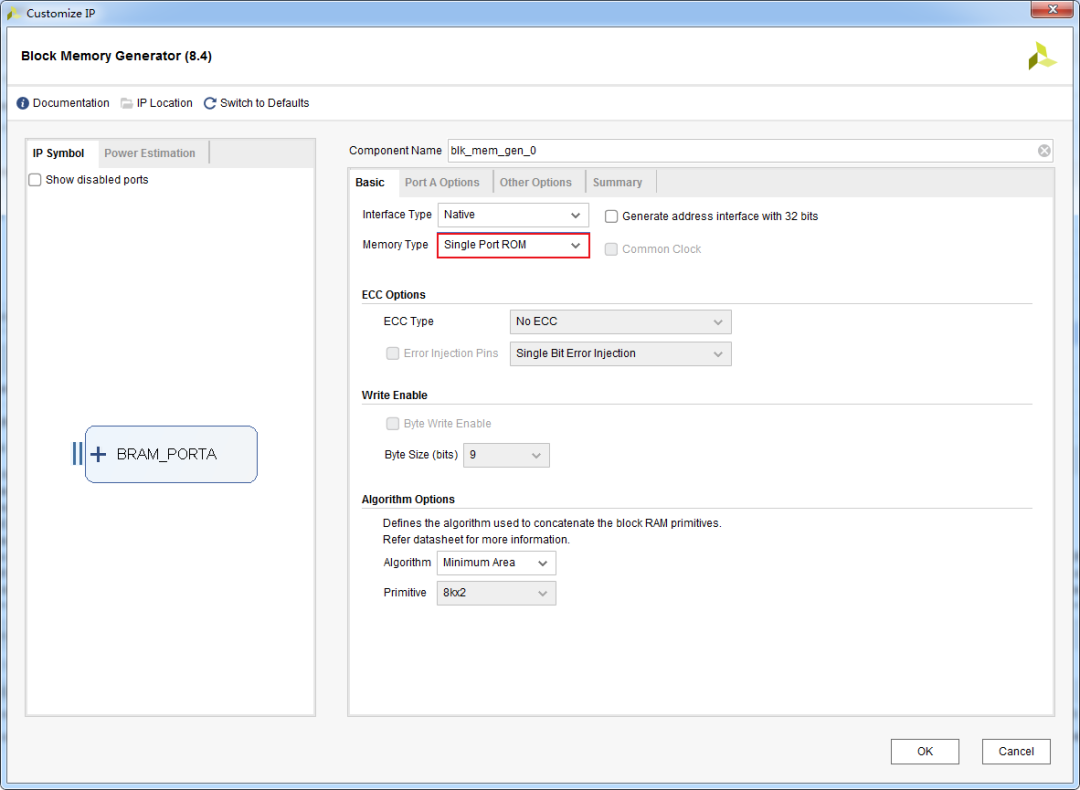This screenshot has width=1080, height=790.
Task: Switch to the Port A Options tab
Action: point(442,183)
